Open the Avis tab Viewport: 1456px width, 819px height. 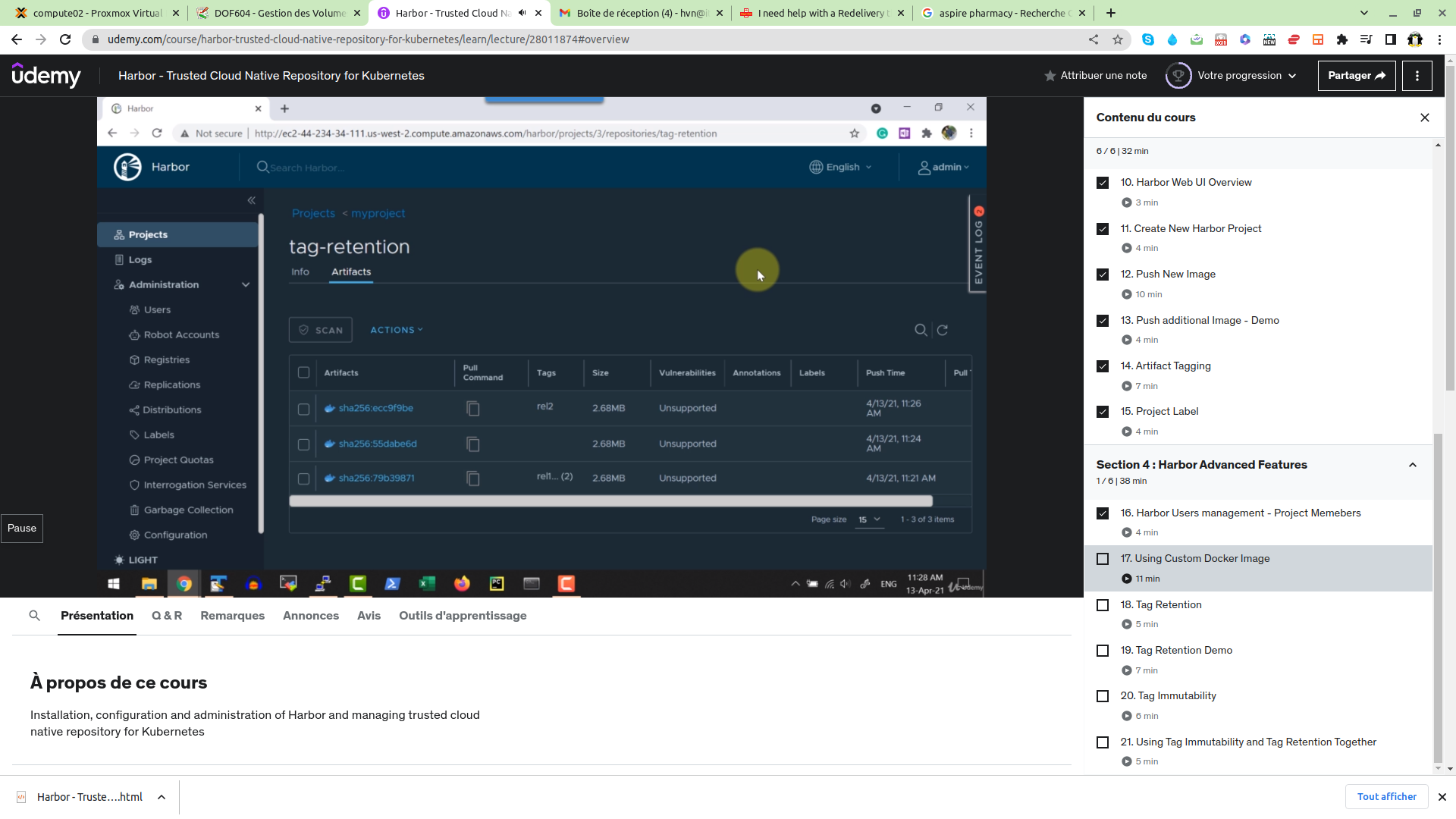[369, 616]
